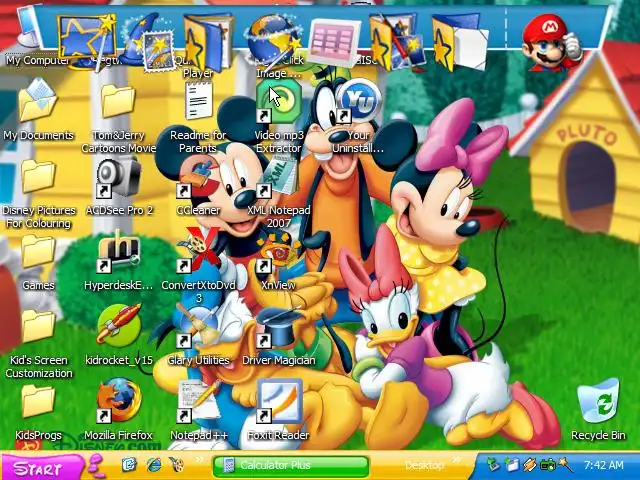Open Disney Pictures For Colouring folder
640x480 pixels.
pyautogui.click(x=38, y=176)
